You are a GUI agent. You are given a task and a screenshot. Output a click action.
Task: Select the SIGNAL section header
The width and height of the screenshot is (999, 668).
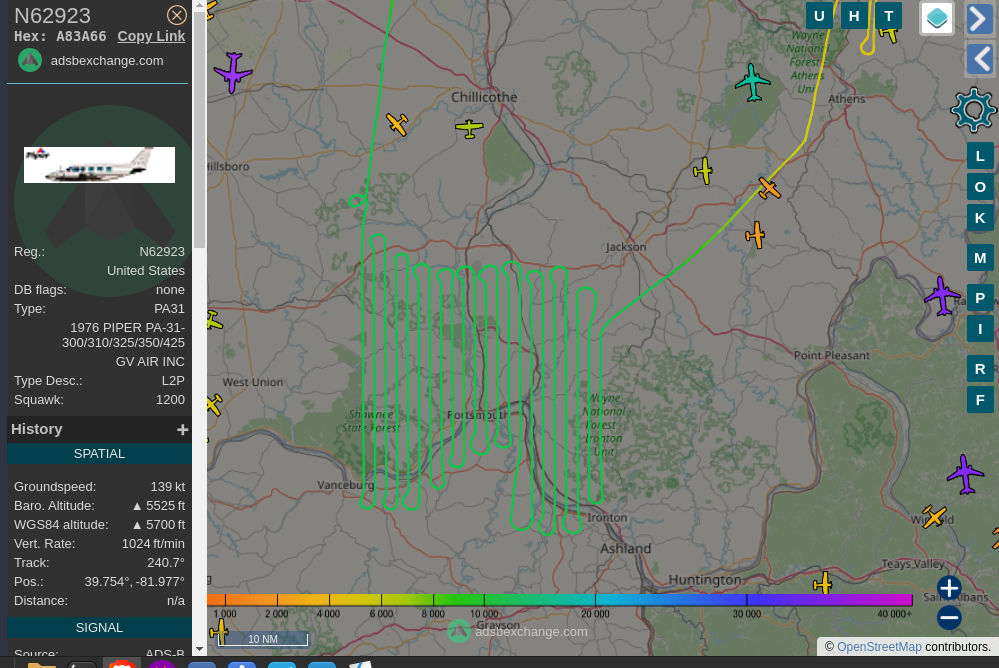click(x=99, y=628)
